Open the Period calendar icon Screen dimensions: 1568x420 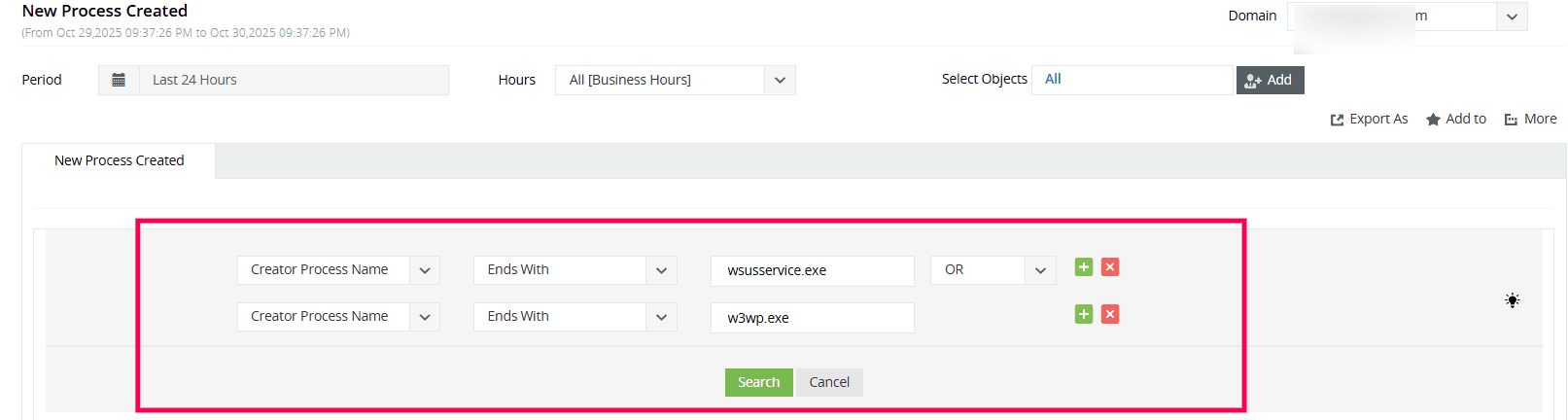119,80
